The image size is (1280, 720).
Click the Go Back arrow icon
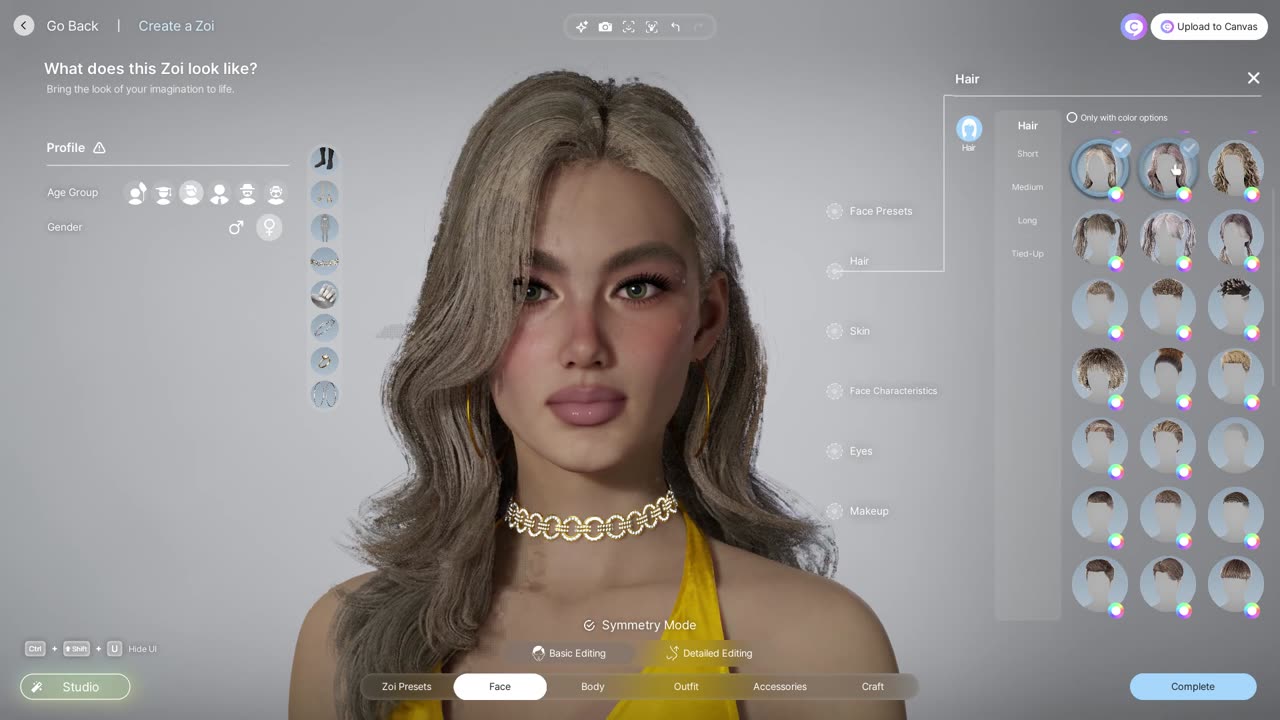pyautogui.click(x=24, y=26)
